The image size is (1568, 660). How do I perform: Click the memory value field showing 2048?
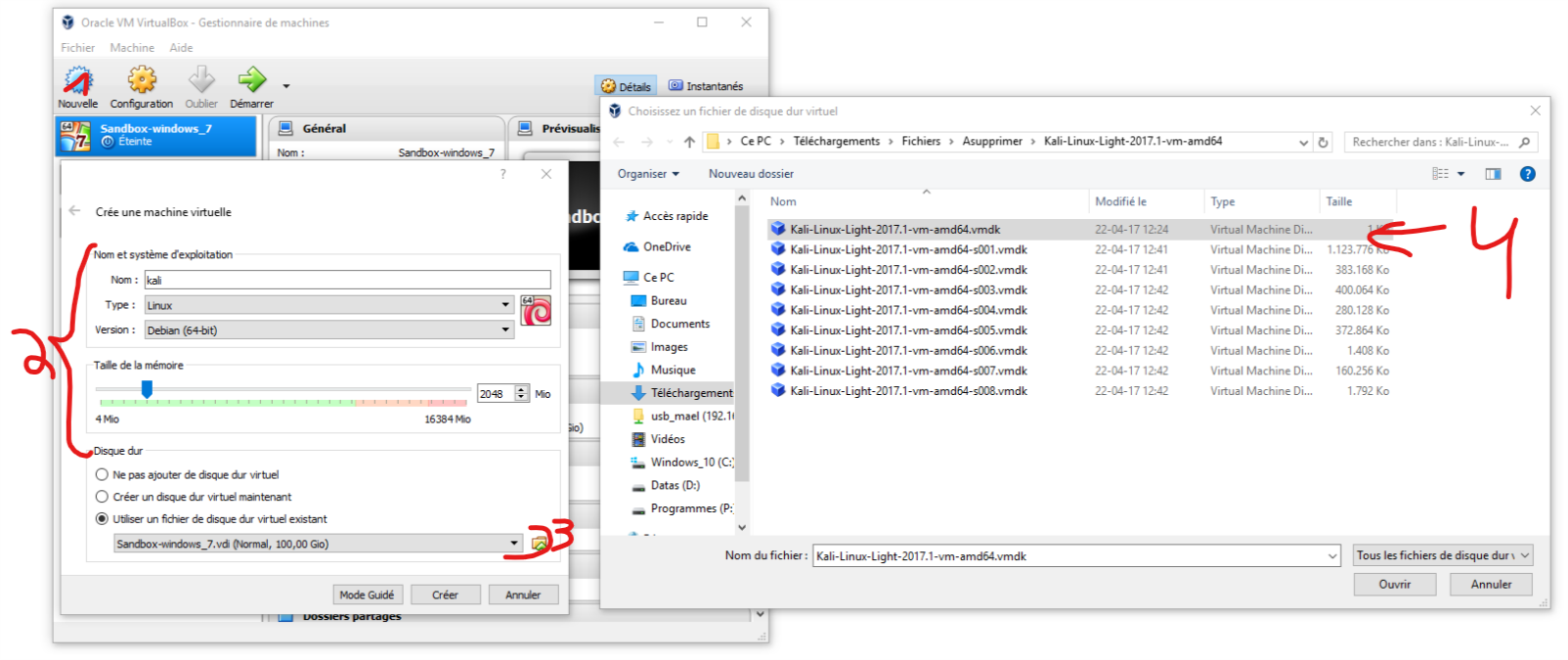pos(496,394)
